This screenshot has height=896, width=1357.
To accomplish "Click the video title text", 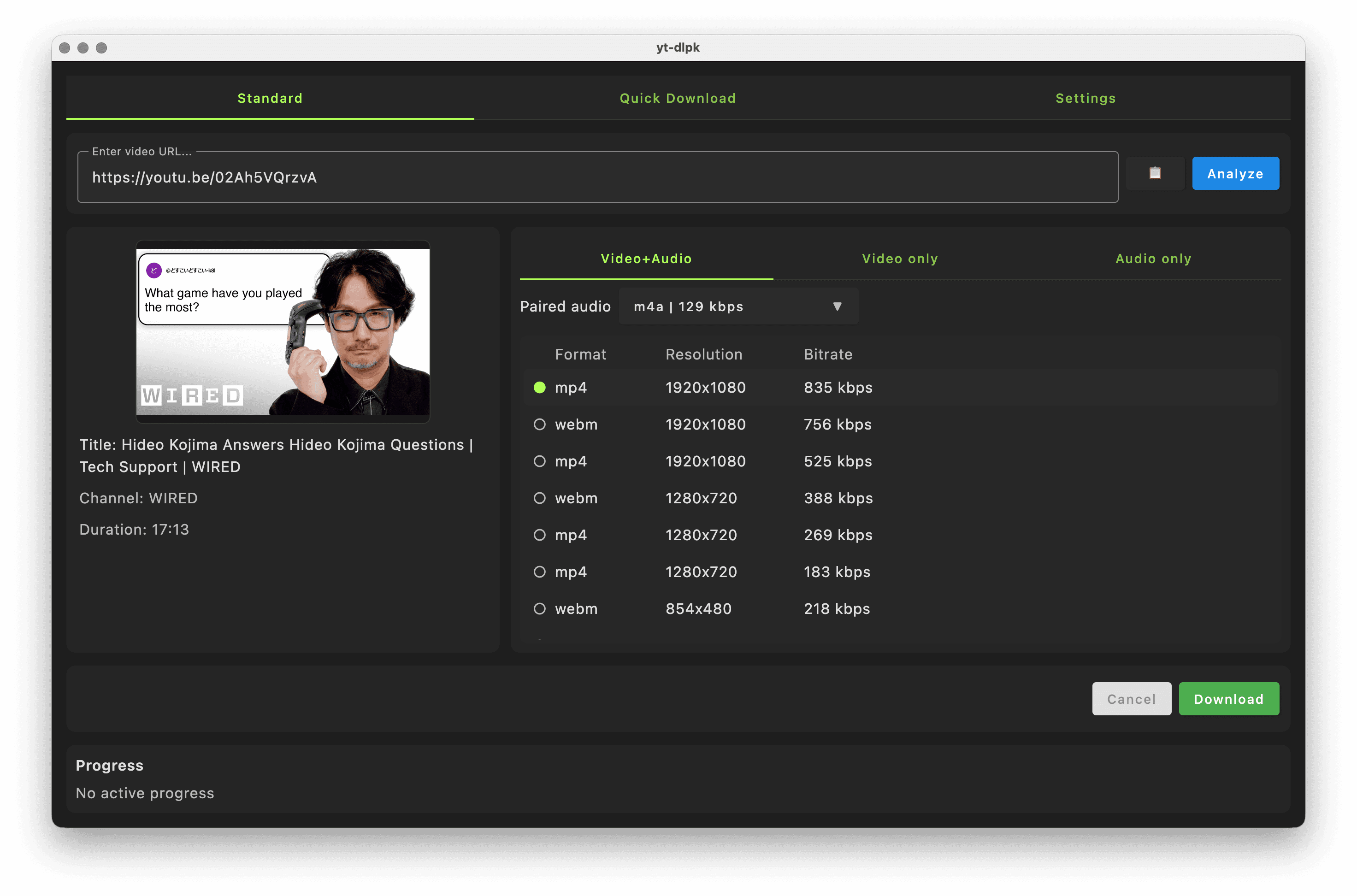I will (277, 456).
